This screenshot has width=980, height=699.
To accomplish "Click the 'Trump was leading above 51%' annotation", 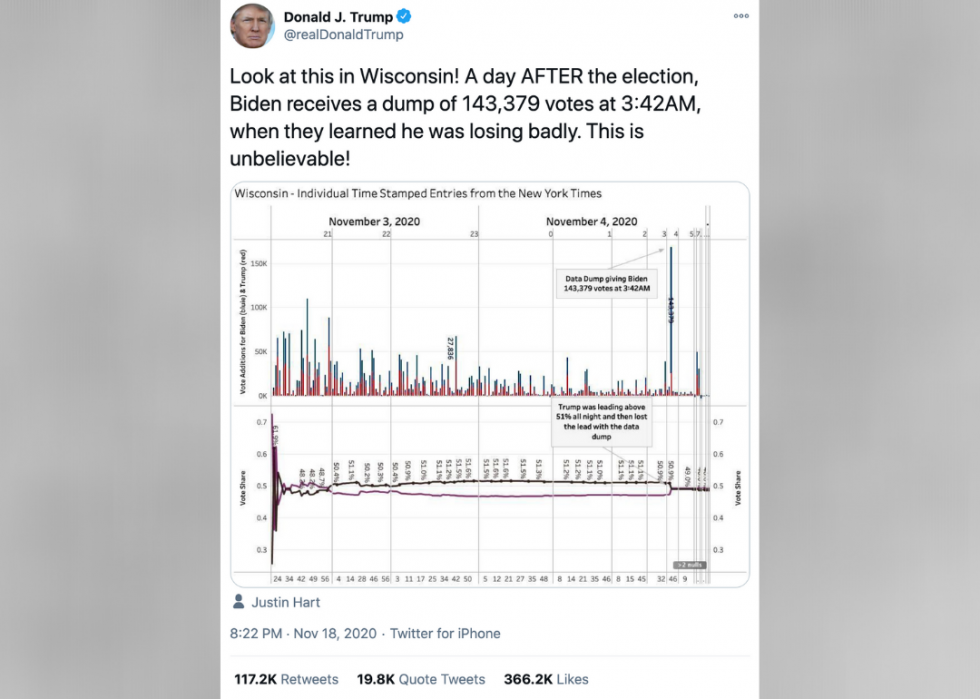I will coord(602,423).
